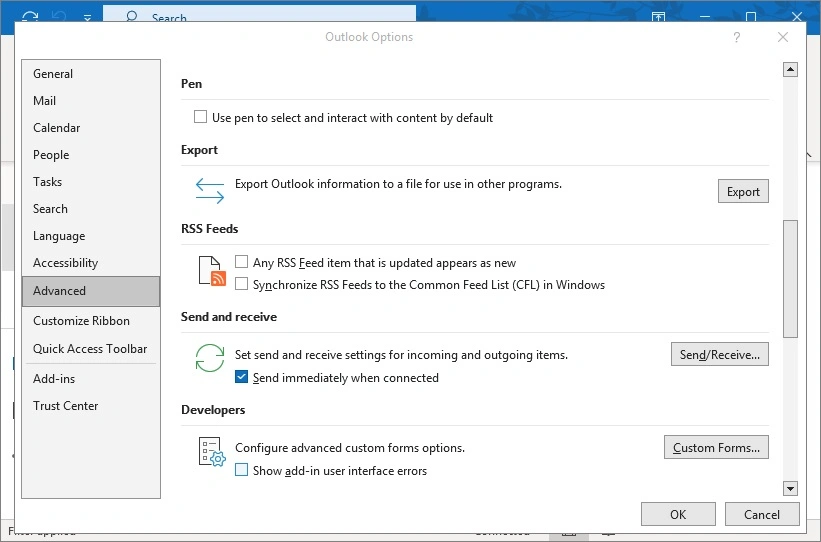Open Custom Forms options
This screenshot has height=542, width=821.
(716, 448)
